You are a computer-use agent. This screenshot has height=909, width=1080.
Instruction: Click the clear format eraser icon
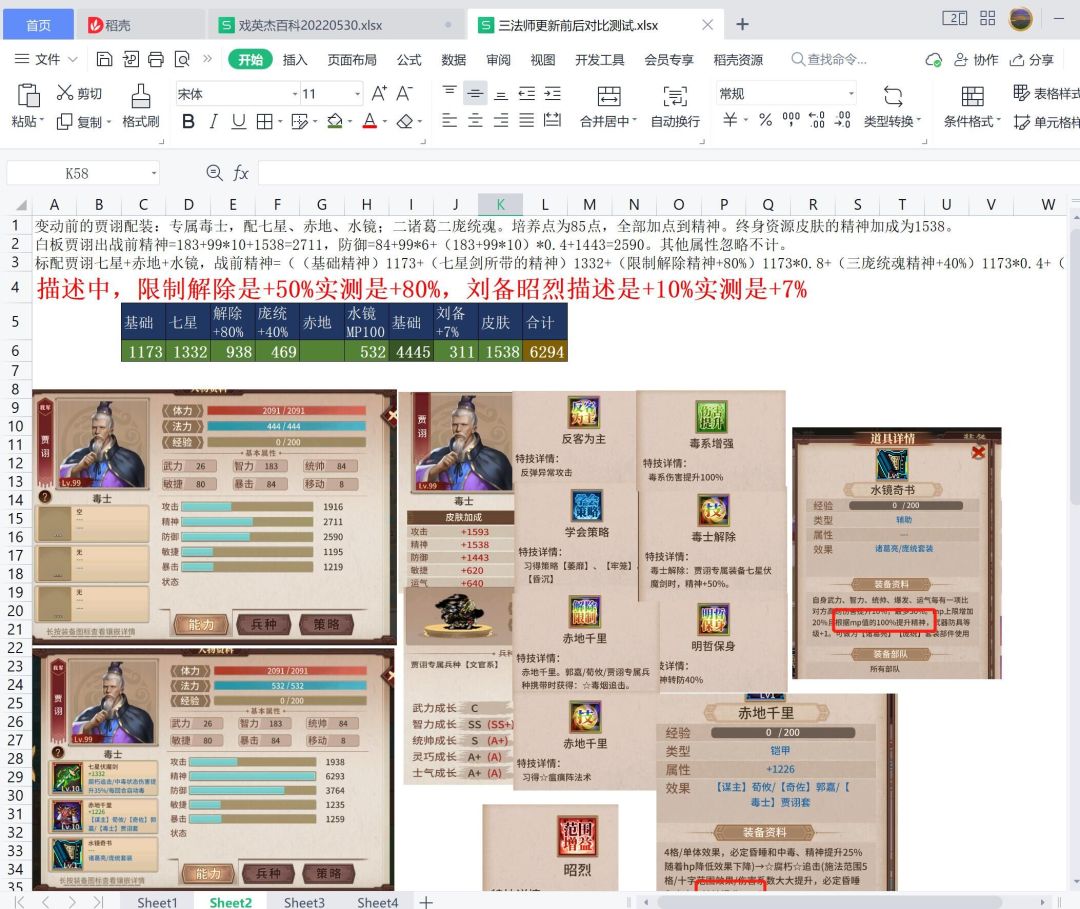click(x=405, y=122)
